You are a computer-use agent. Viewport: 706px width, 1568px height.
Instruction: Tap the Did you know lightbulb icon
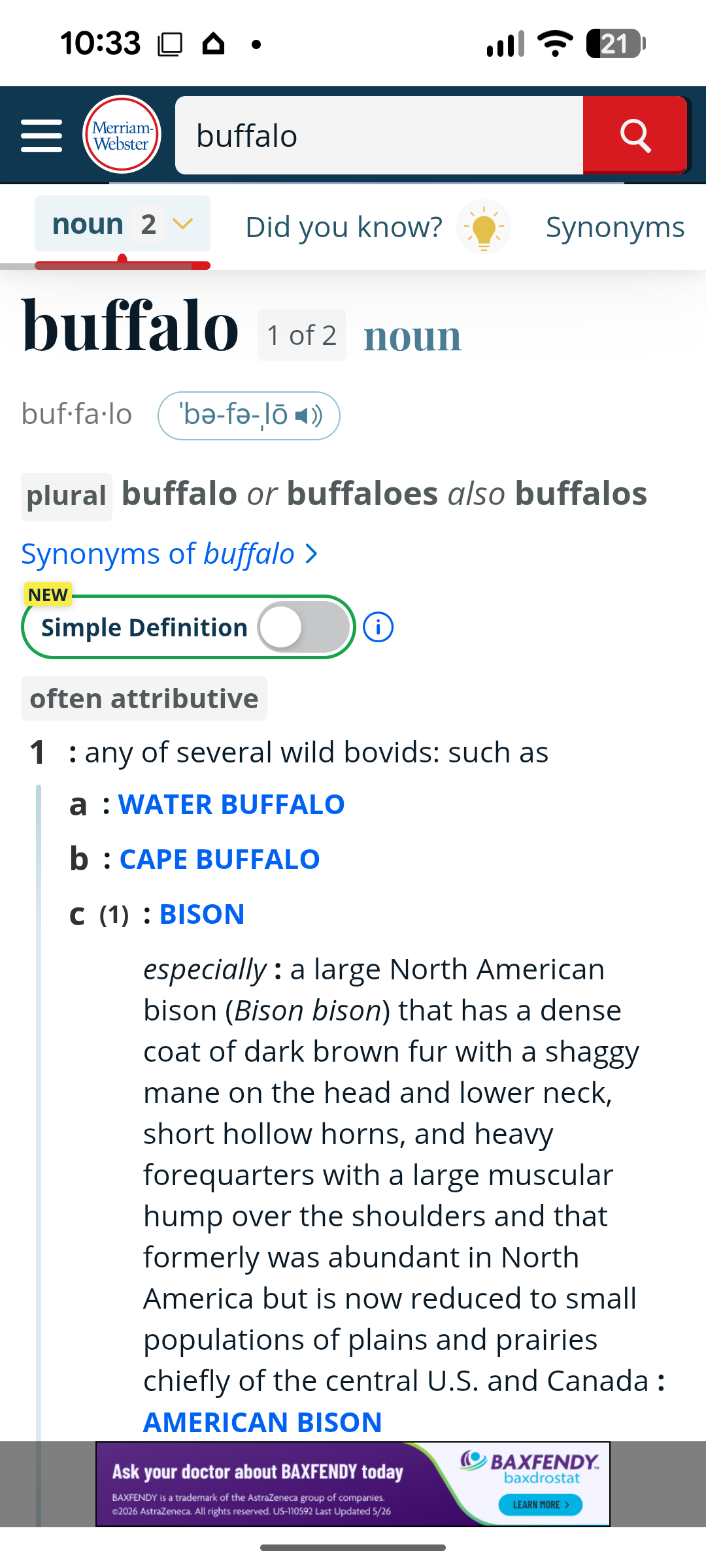point(484,227)
